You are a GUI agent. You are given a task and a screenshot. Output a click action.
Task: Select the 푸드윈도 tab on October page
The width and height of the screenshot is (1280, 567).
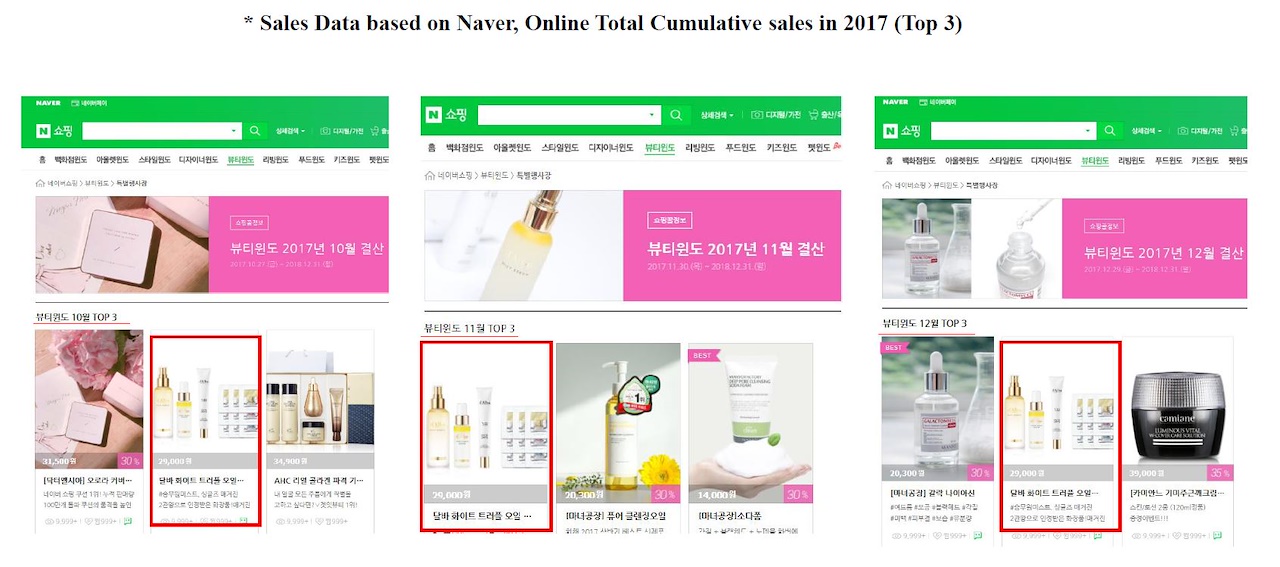(311, 160)
